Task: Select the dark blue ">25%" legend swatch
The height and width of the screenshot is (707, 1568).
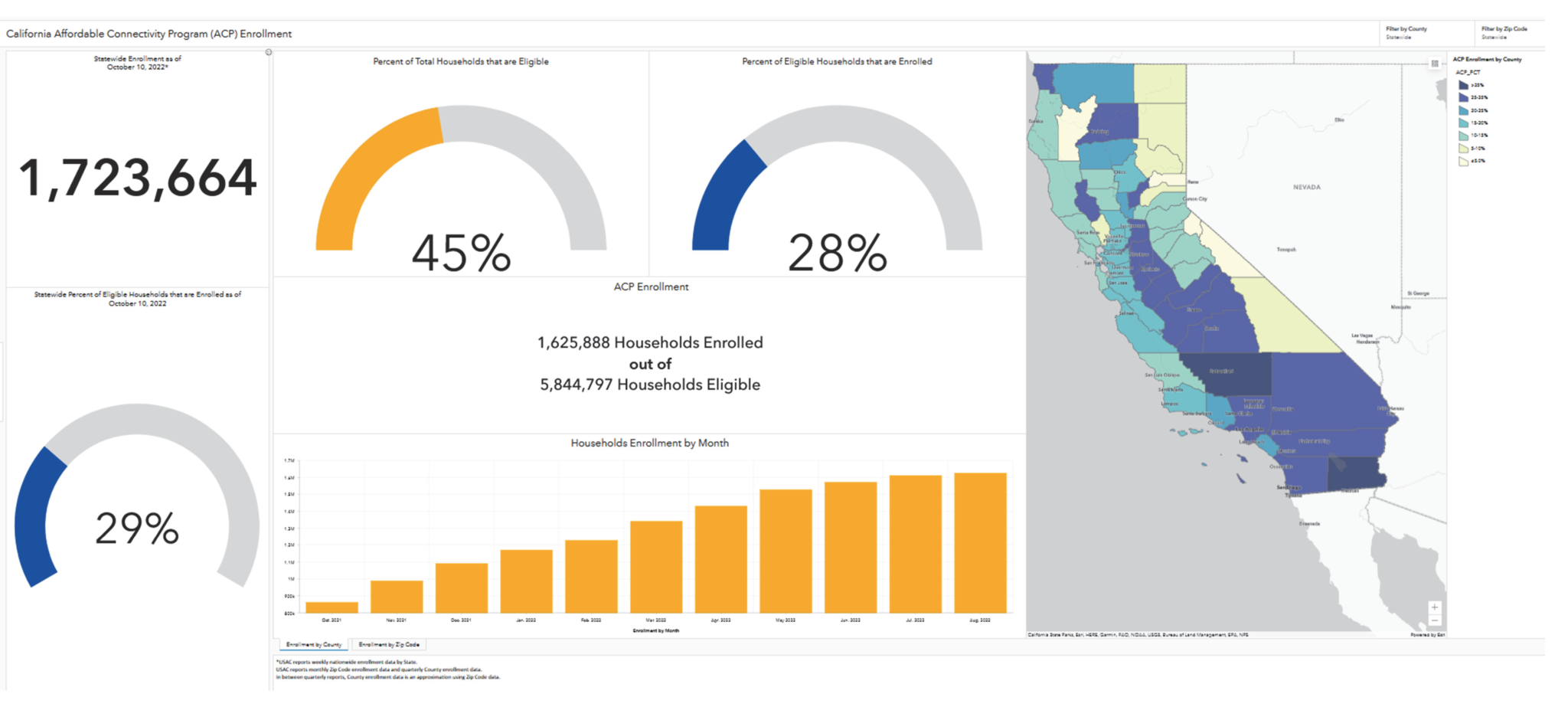Action: point(1462,84)
